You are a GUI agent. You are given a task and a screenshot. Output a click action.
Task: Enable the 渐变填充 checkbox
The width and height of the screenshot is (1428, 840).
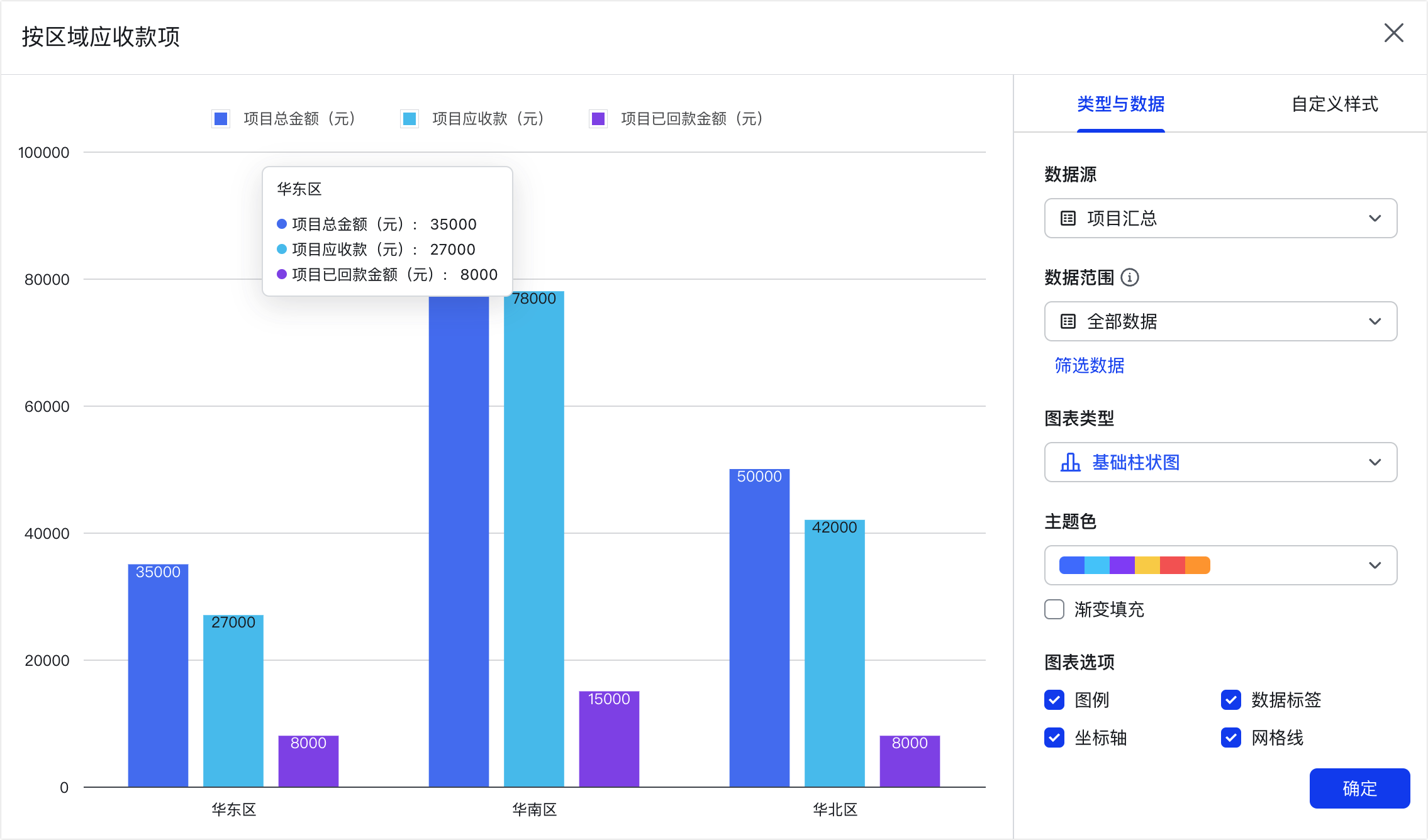click(1054, 609)
